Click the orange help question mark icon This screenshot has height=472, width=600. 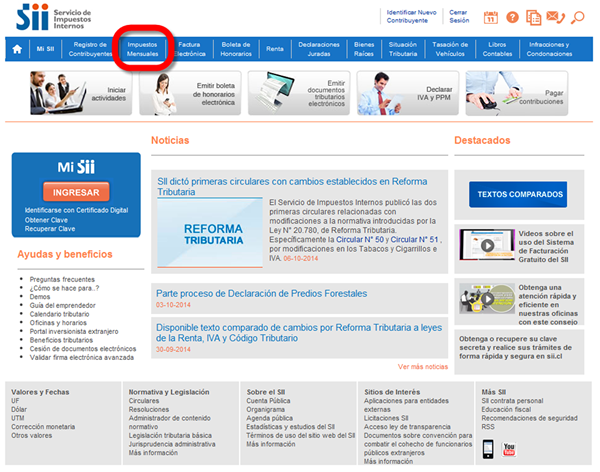click(512, 17)
